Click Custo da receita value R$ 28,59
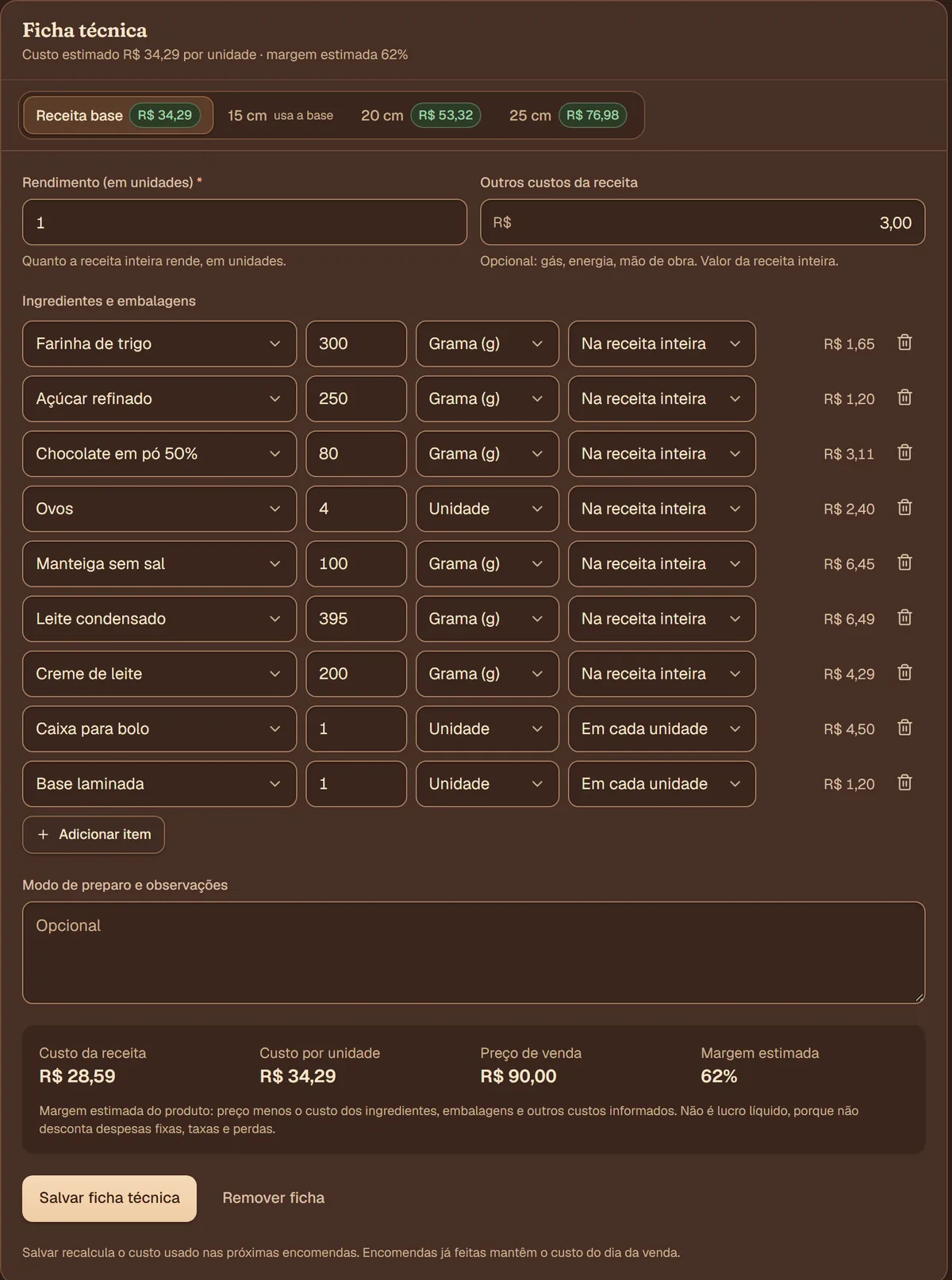Viewport: 952px width, 1280px height. tap(77, 1076)
